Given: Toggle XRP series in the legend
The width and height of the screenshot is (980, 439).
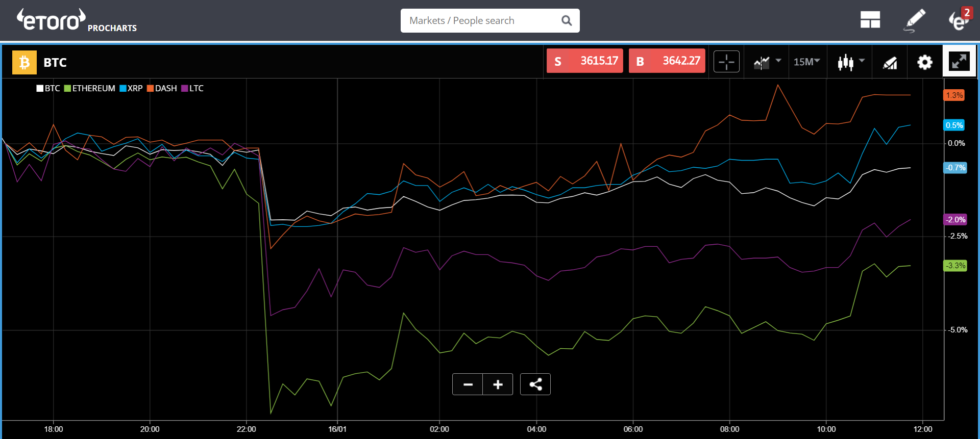Looking at the screenshot, I should point(132,88).
